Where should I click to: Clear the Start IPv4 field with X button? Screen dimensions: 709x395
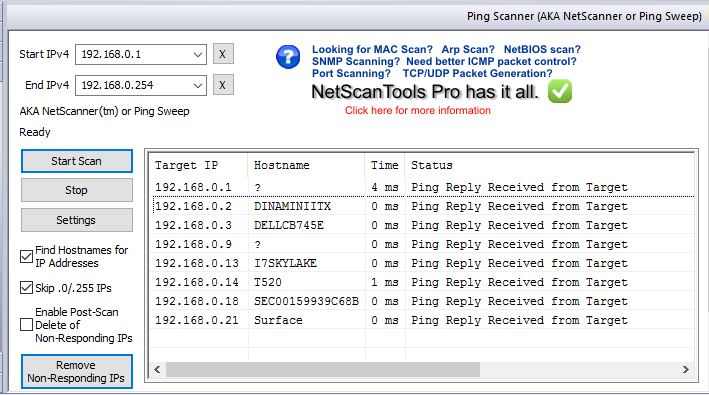click(x=223, y=54)
